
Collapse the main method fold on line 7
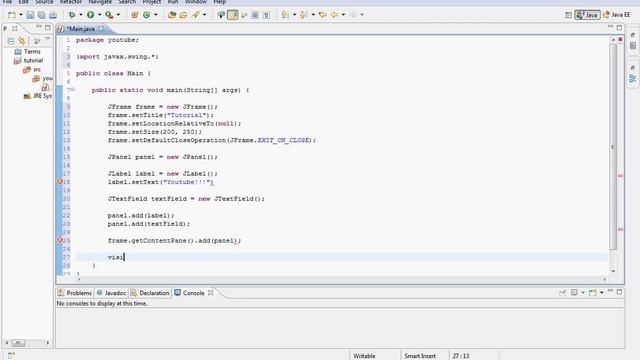pyautogui.click(x=73, y=89)
